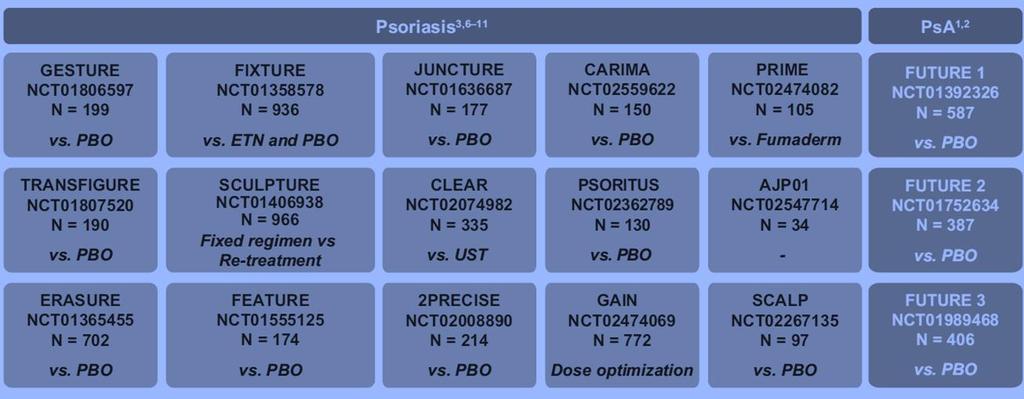Select the SCULPTURE fixed regimen card

click(x=270, y=220)
